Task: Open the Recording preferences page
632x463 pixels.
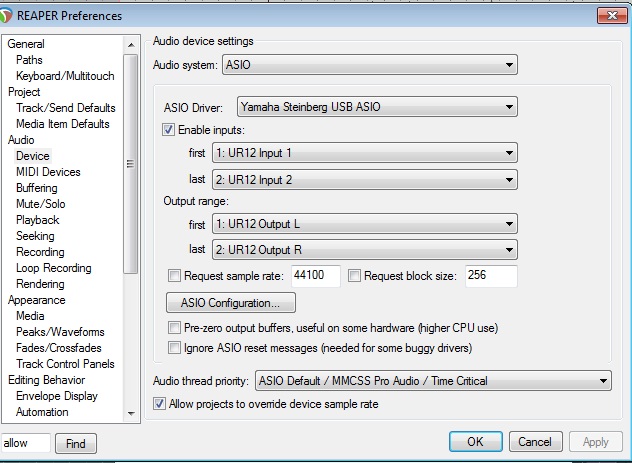Action: [40, 252]
